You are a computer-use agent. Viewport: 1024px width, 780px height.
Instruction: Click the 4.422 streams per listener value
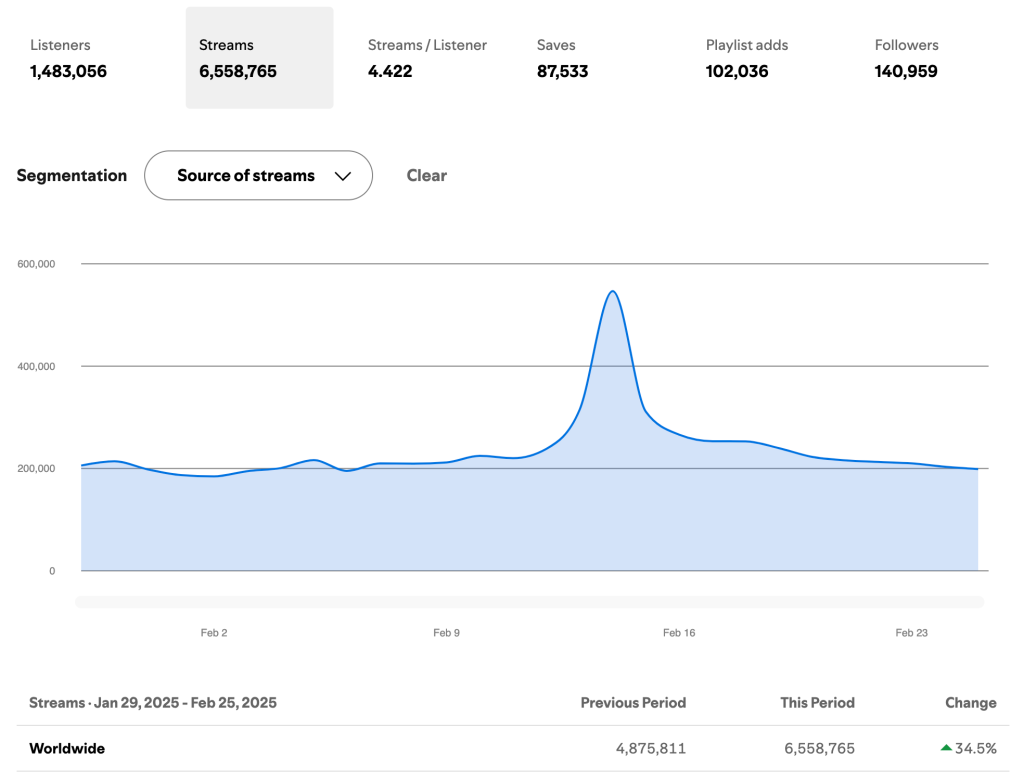390,71
